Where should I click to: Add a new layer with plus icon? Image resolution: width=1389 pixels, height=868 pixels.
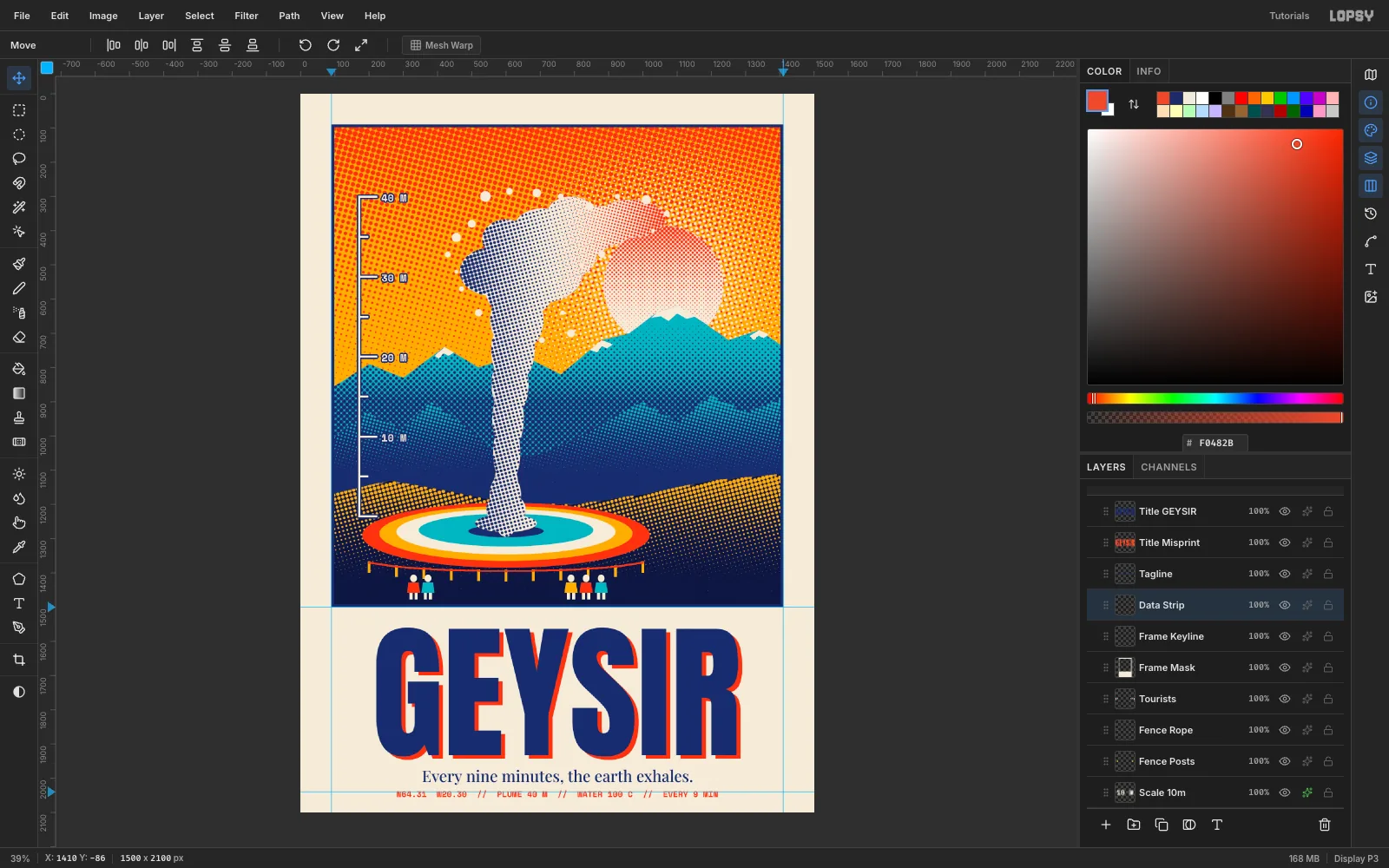1106,825
